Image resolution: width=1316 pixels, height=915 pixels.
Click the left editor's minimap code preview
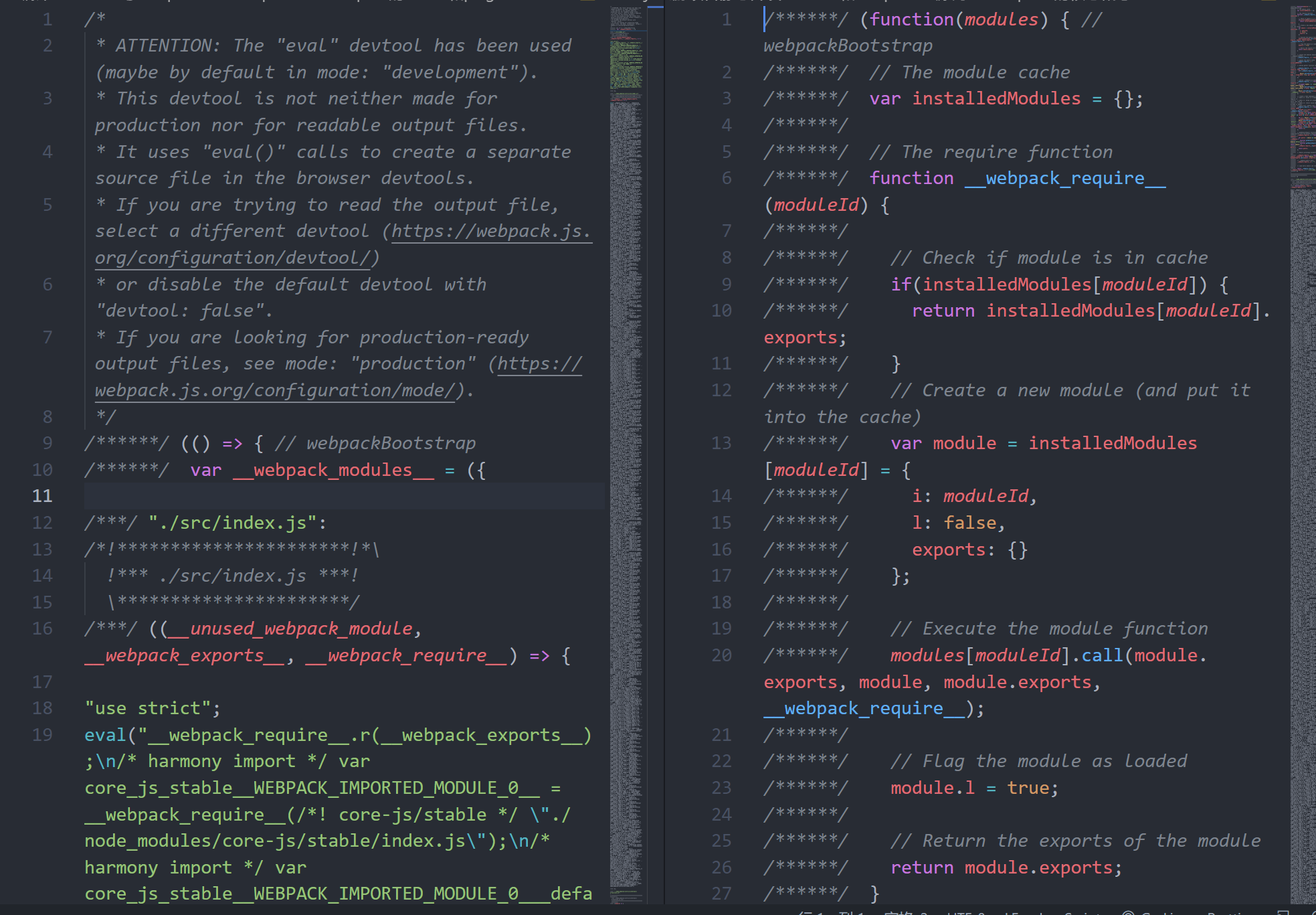tap(628, 455)
